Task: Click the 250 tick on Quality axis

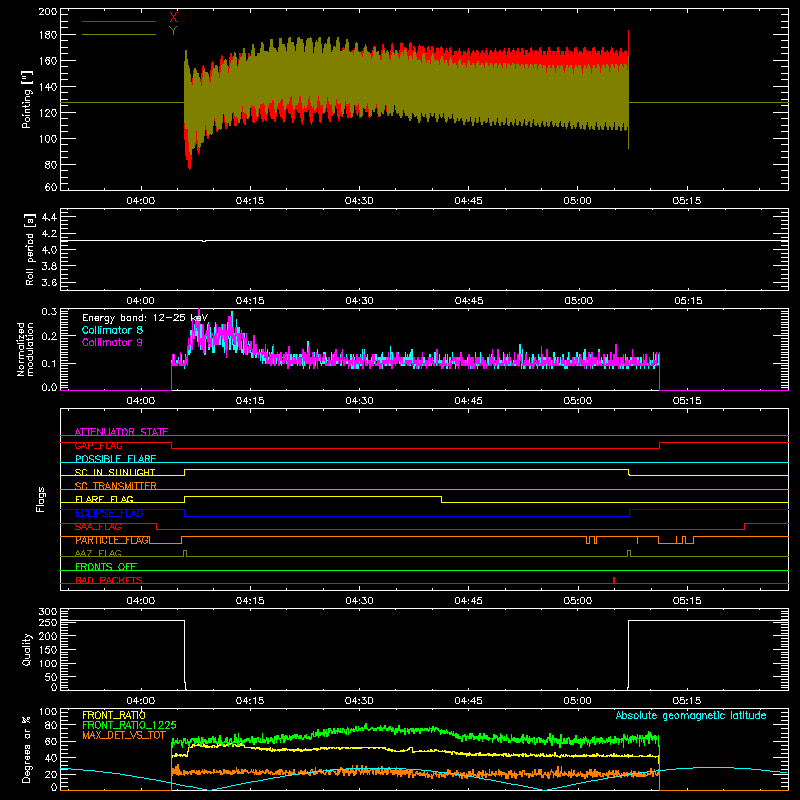Action: tap(47, 622)
